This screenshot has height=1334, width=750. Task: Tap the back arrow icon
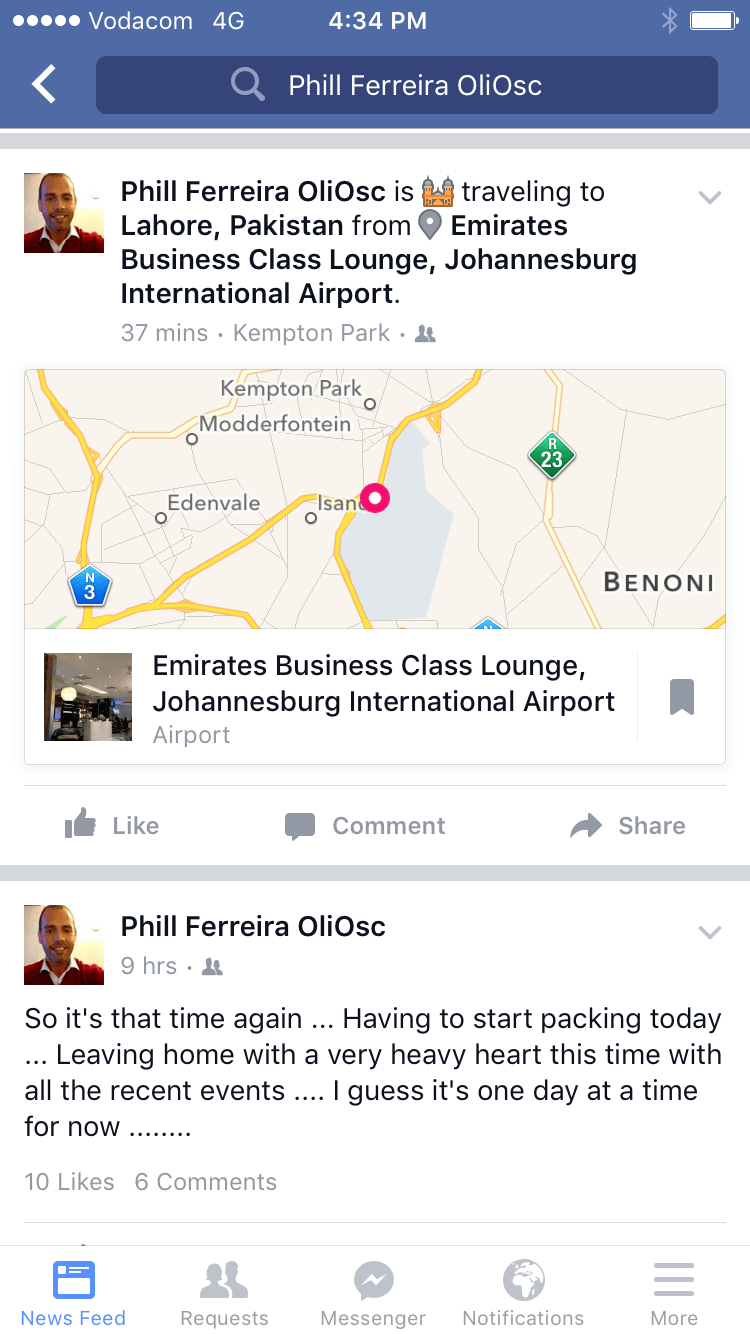click(x=44, y=85)
